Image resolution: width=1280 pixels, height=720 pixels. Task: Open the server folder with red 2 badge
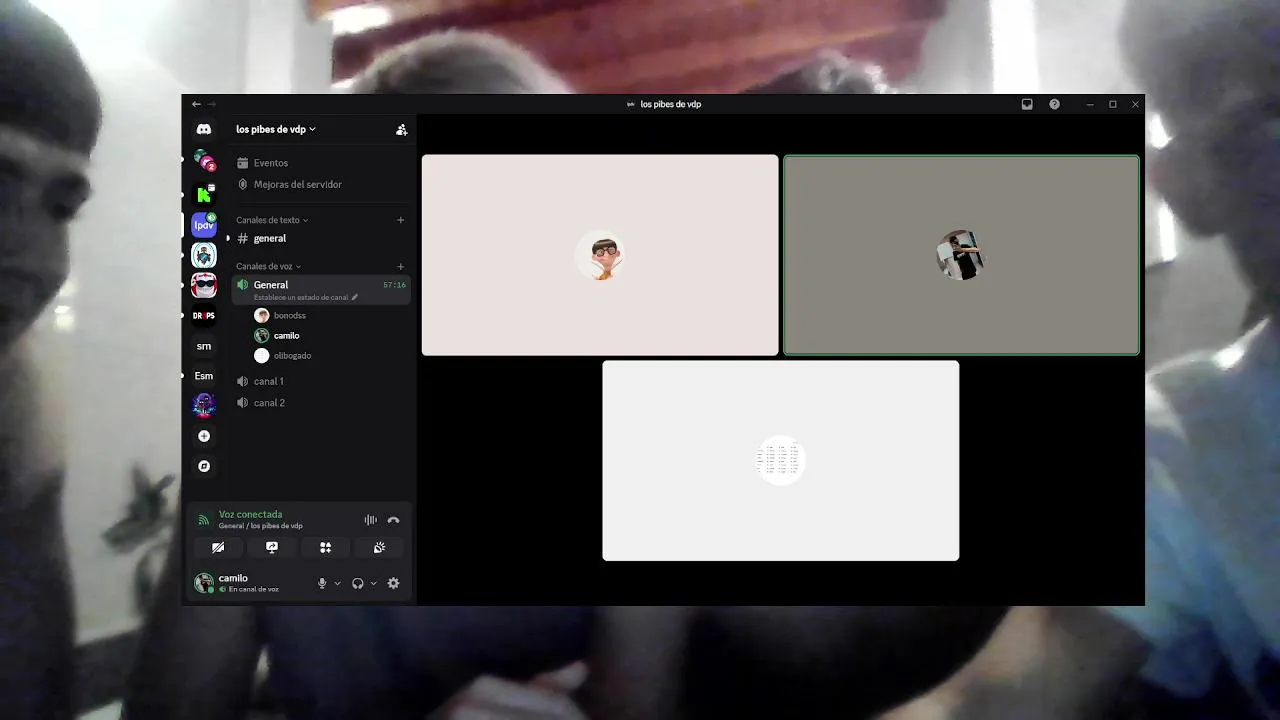click(x=204, y=160)
